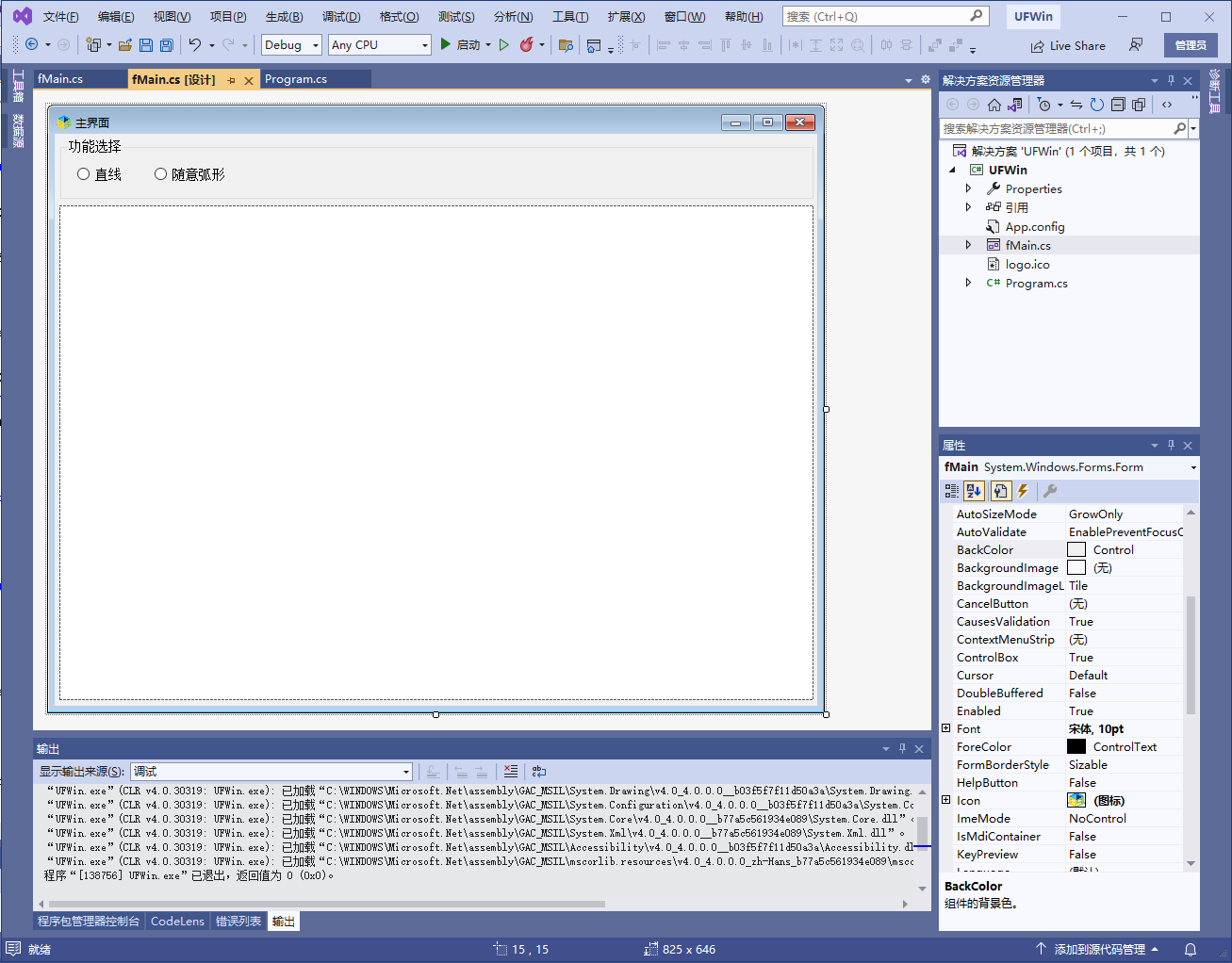
Task: Save current file with single disk icon
Action: pos(146,44)
